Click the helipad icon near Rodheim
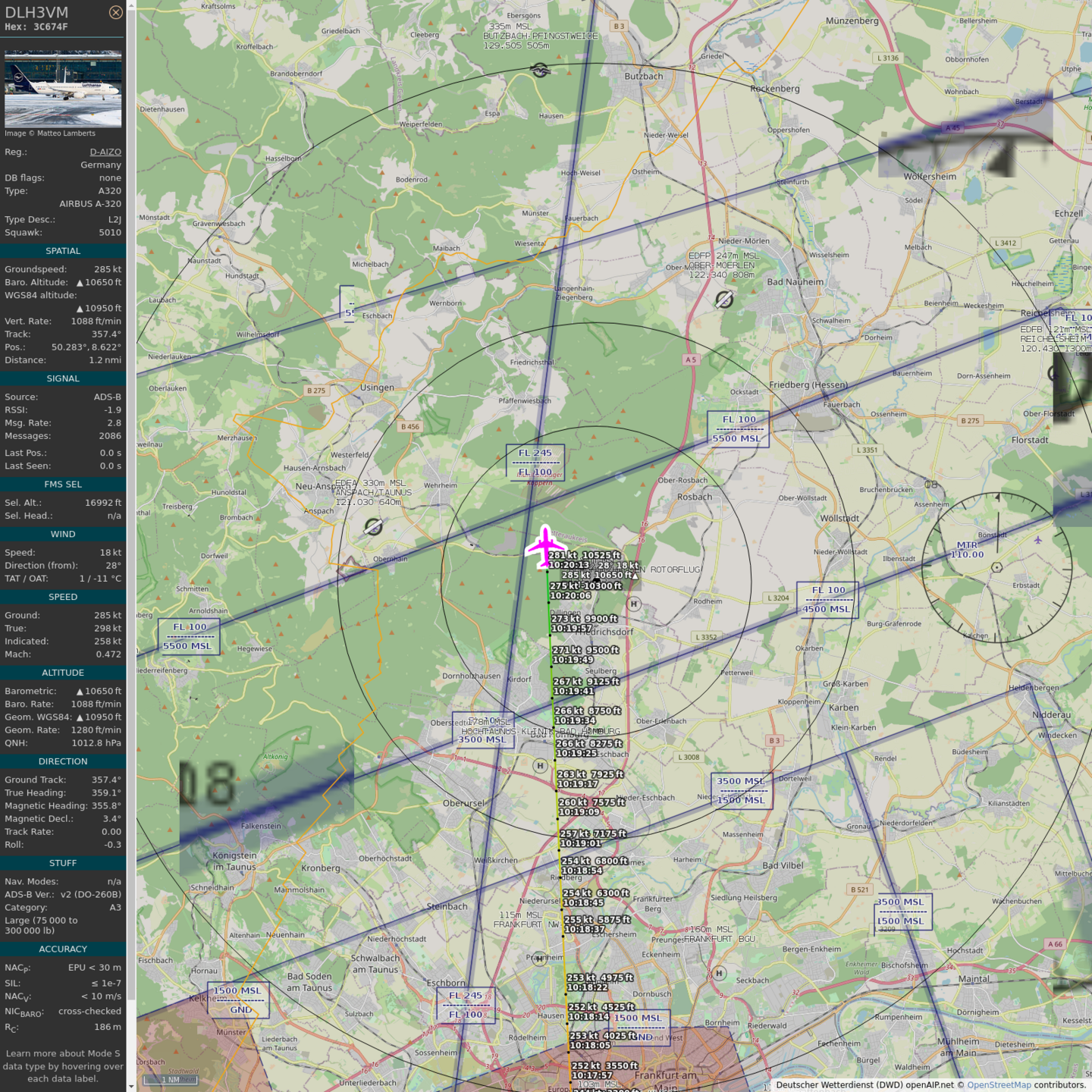 [x=634, y=604]
